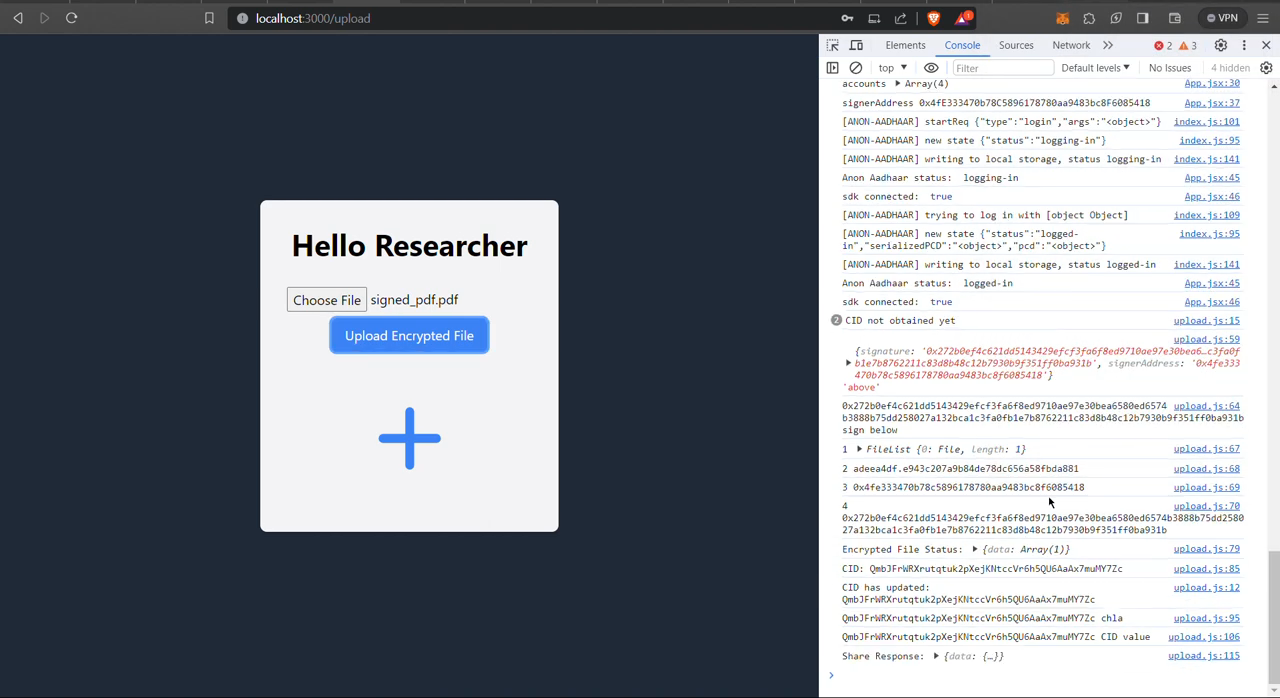Expand the signature object log entry
The height and width of the screenshot is (698, 1280).
point(849,363)
